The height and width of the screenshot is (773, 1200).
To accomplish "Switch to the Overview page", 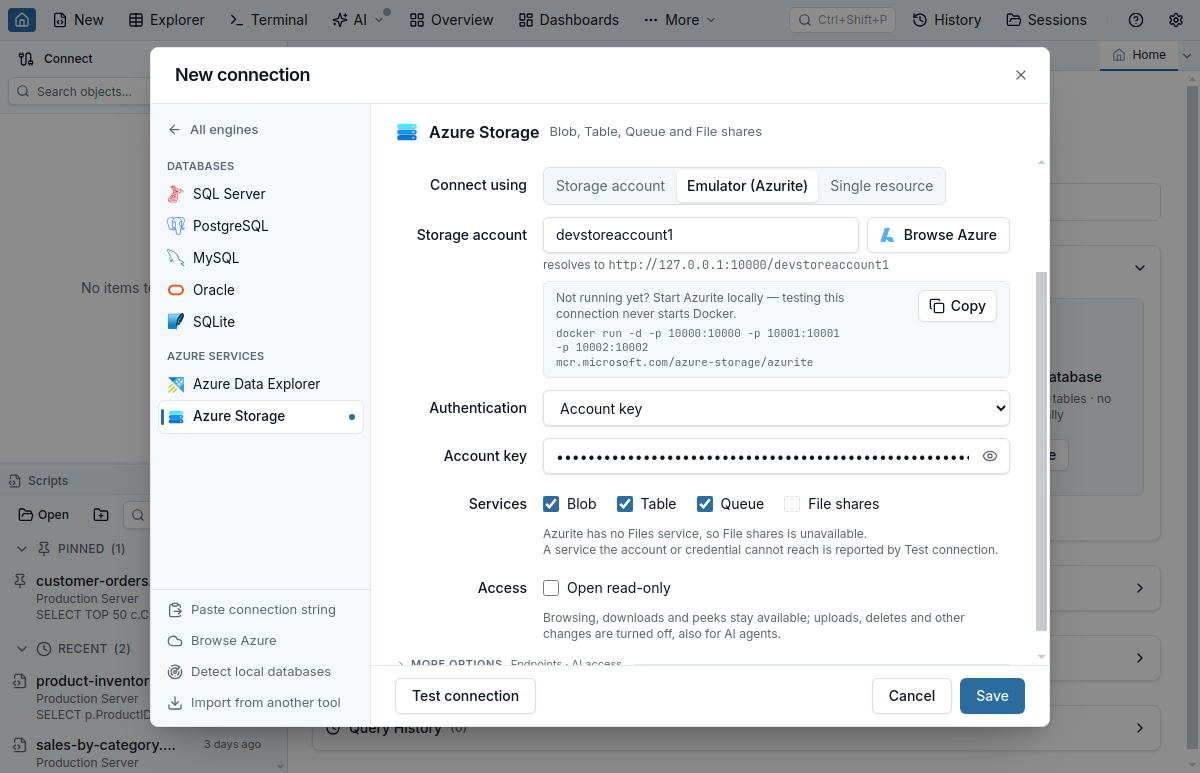I will (451, 19).
